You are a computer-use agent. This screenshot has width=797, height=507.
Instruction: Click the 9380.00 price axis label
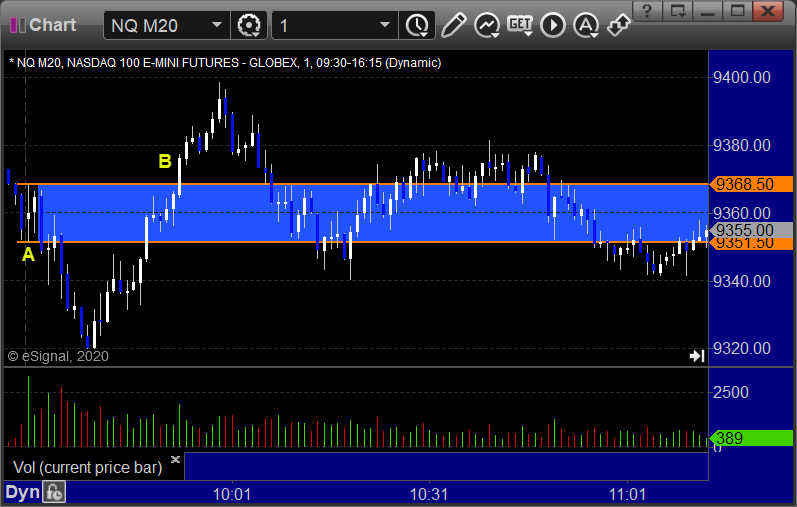[742, 145]
